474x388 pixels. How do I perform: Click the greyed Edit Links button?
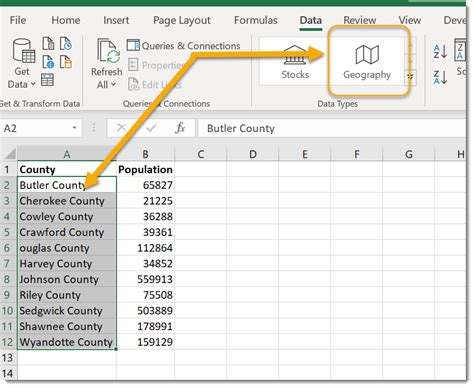pos(155,85)
